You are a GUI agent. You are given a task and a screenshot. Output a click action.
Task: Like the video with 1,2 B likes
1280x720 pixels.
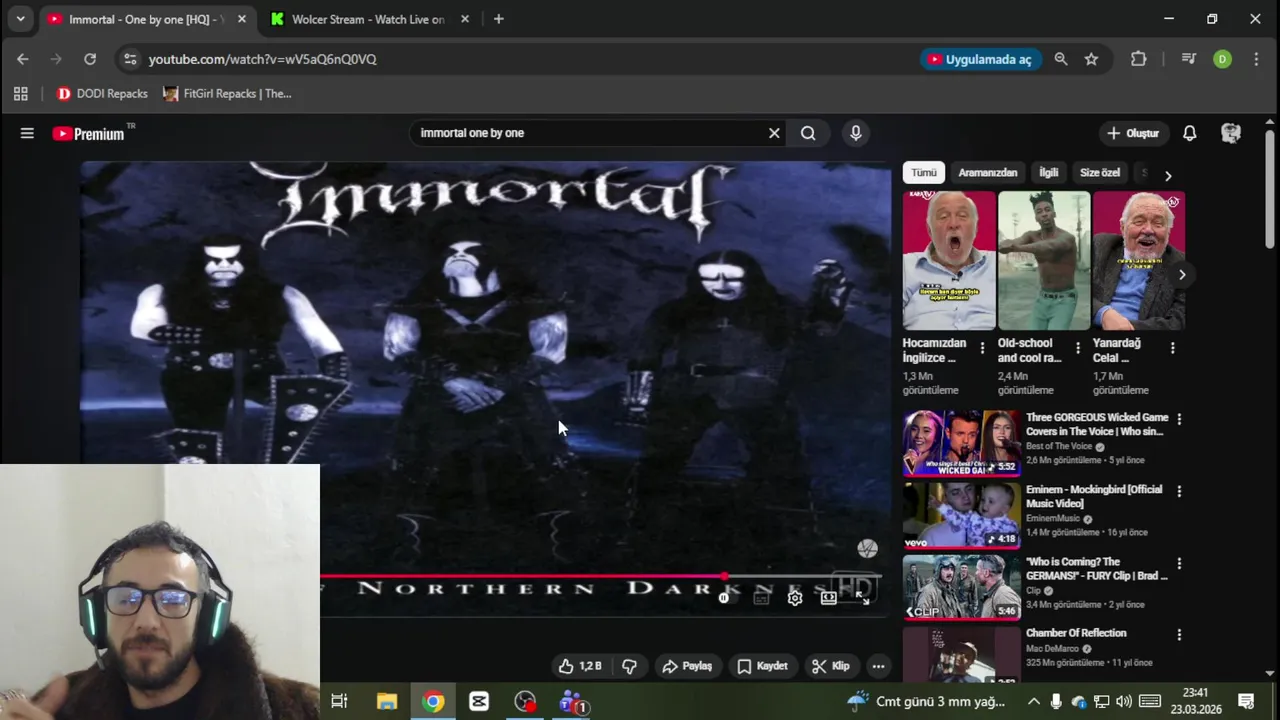pyautogui.click(x=580, y=666)
